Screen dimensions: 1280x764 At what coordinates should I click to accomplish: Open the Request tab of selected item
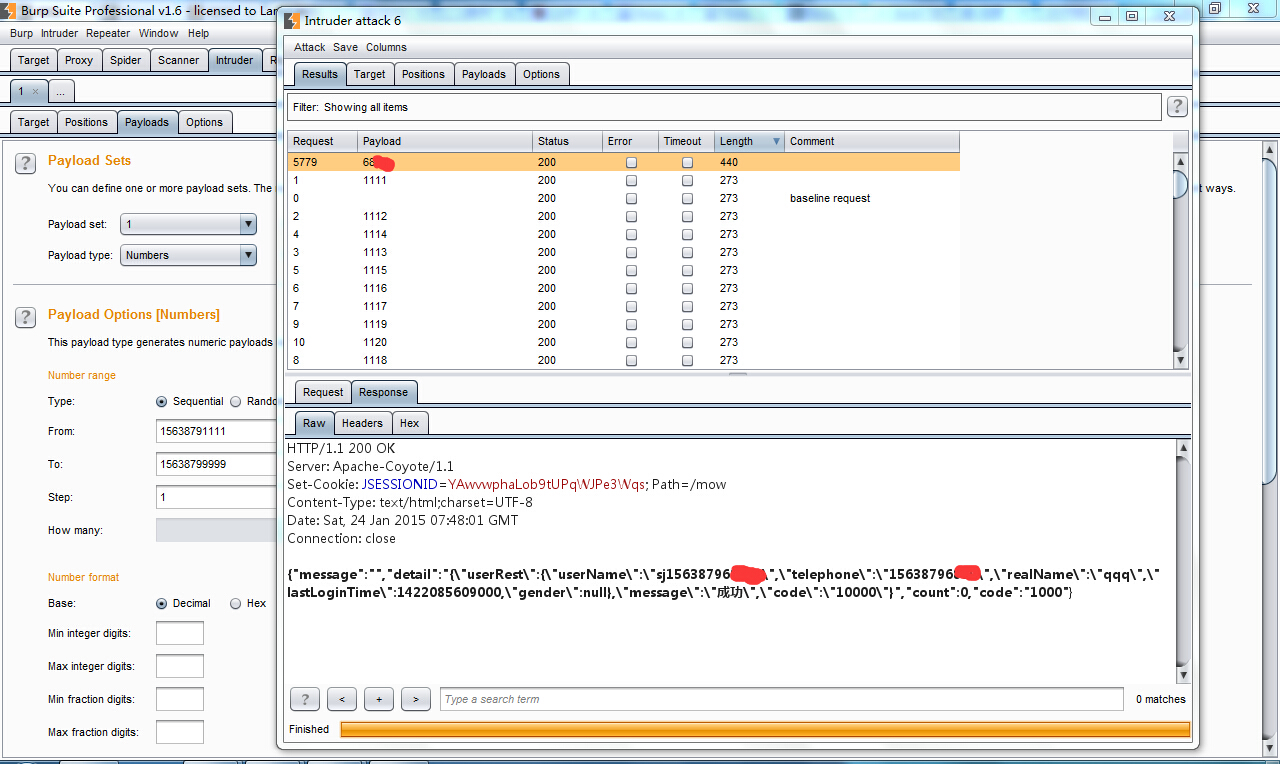click(323, 392)
